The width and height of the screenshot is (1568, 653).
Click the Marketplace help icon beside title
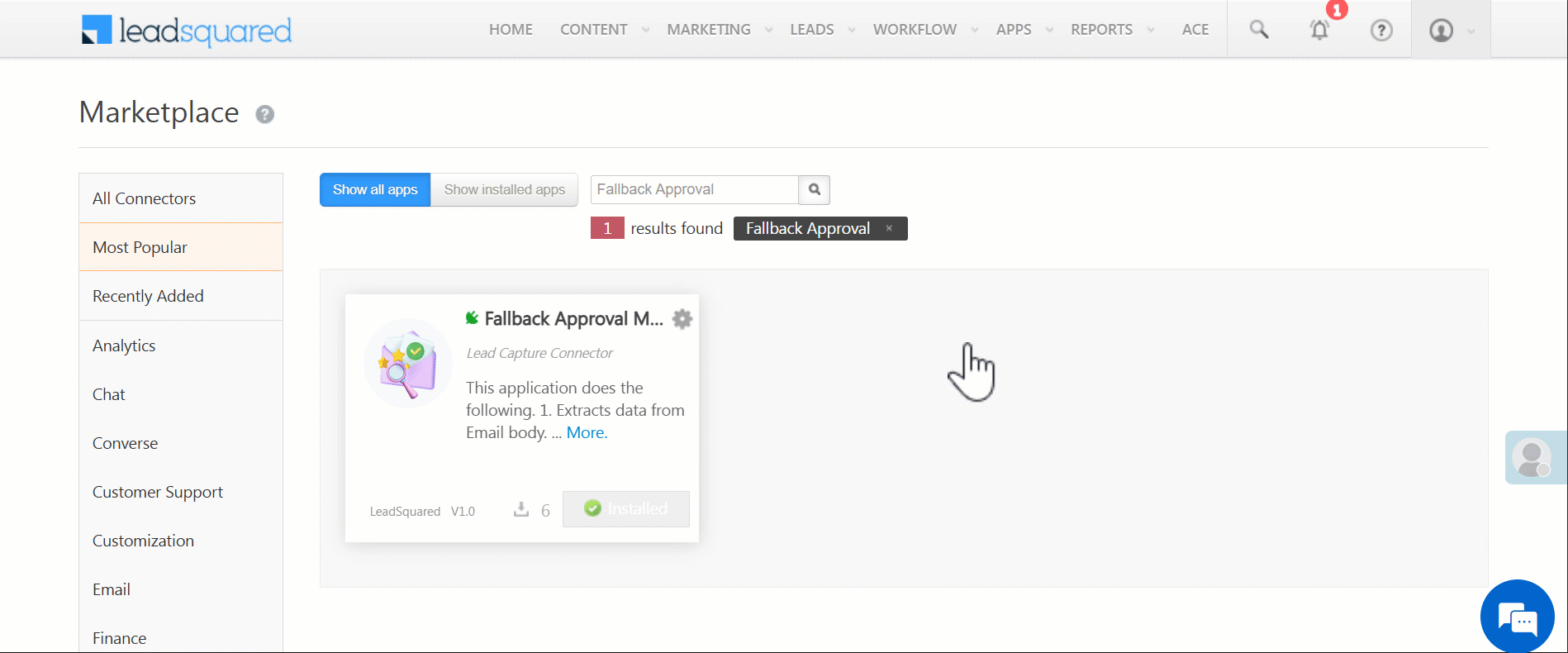(x=264, y=114)
